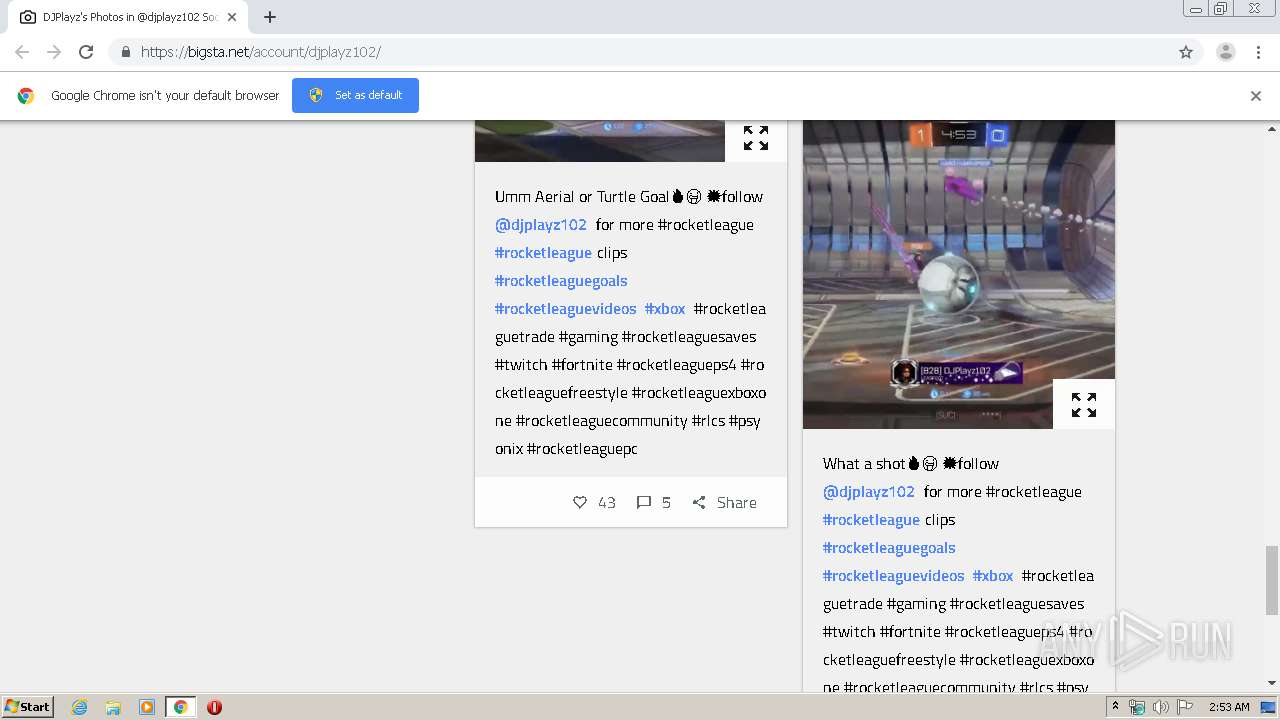Open media player from the taskbar
This screenshot has height=720, width=1280.
pos(147,707)
